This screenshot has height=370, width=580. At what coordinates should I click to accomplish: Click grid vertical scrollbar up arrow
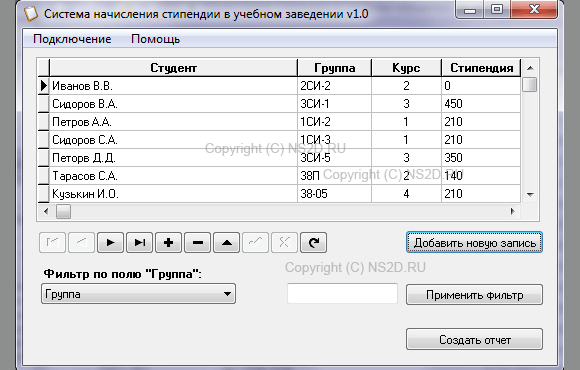tap(530, 68)
